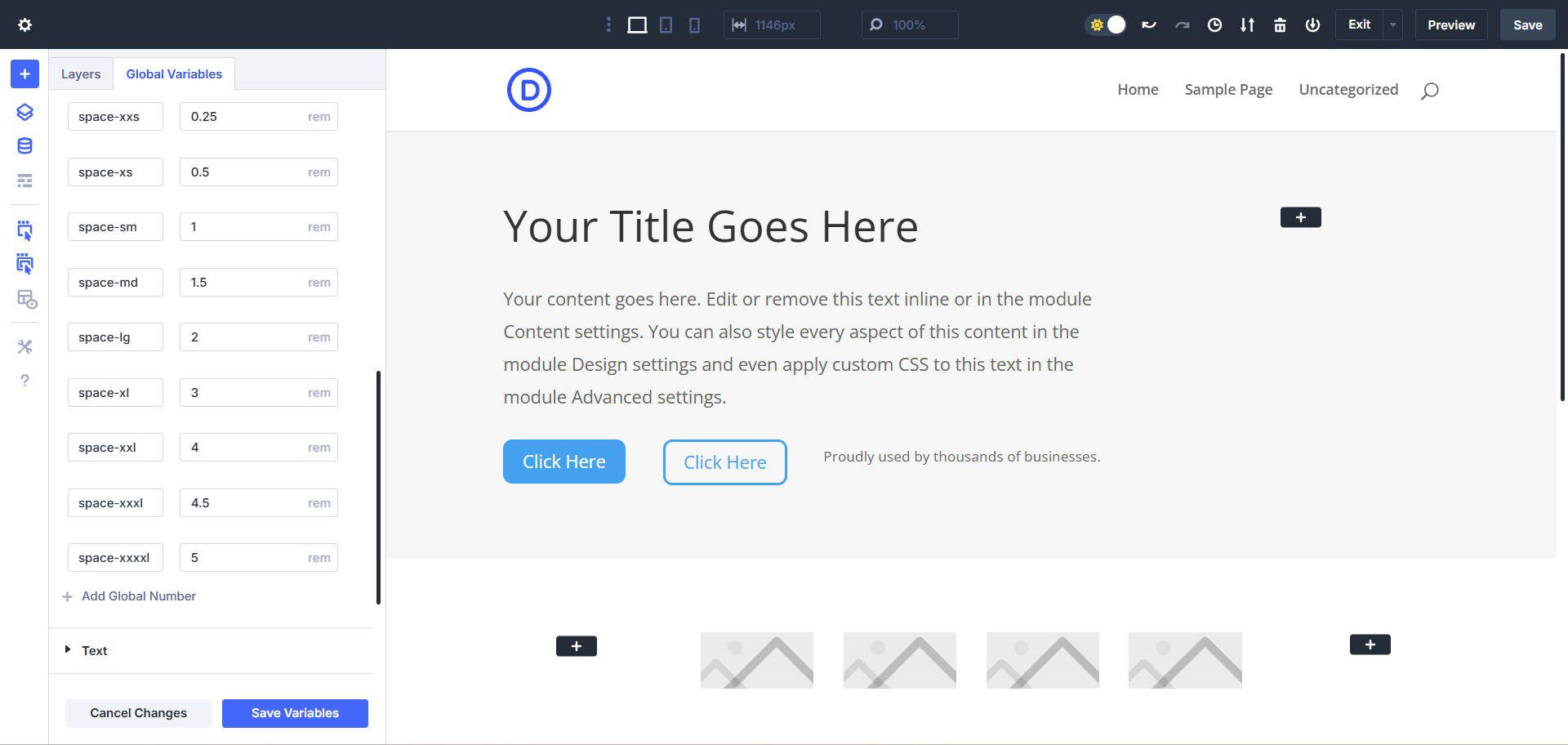The image size is (1568, 745).
Task: Click the Save button in top bar
Action: (x=1527, y=25)
